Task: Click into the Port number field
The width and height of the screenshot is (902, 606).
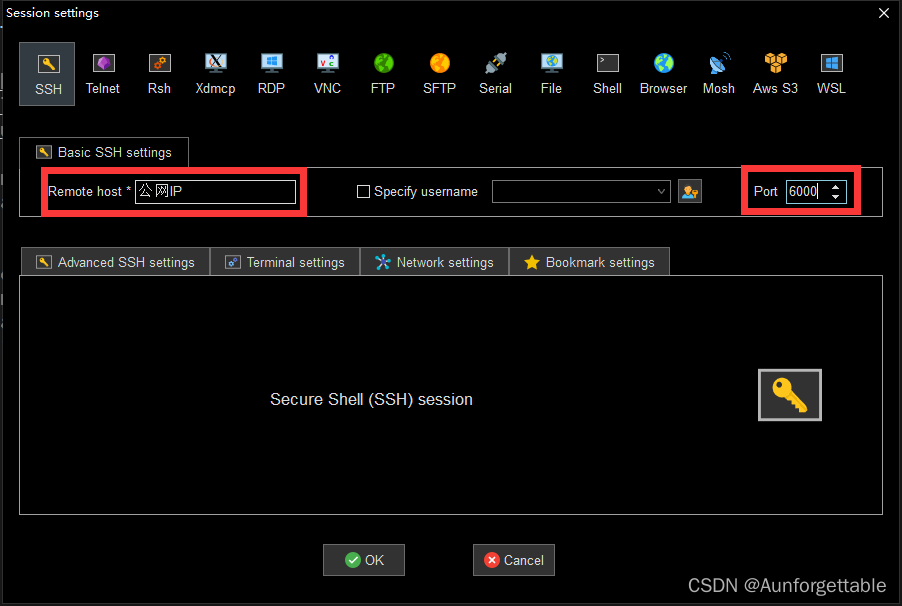Action: pyautogui.click(x=807, y=192)
